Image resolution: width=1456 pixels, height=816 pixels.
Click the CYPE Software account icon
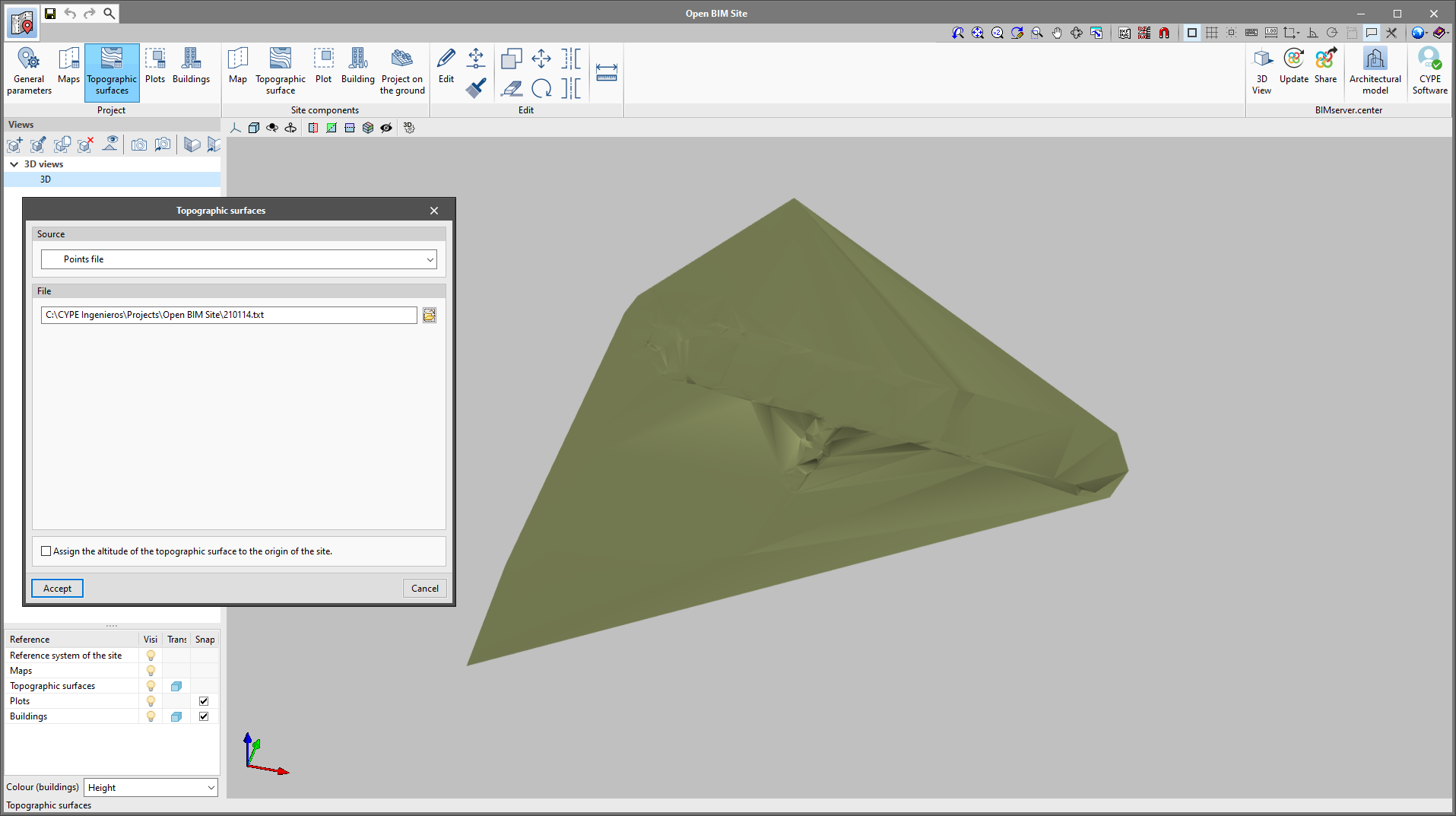[1429, 71]
